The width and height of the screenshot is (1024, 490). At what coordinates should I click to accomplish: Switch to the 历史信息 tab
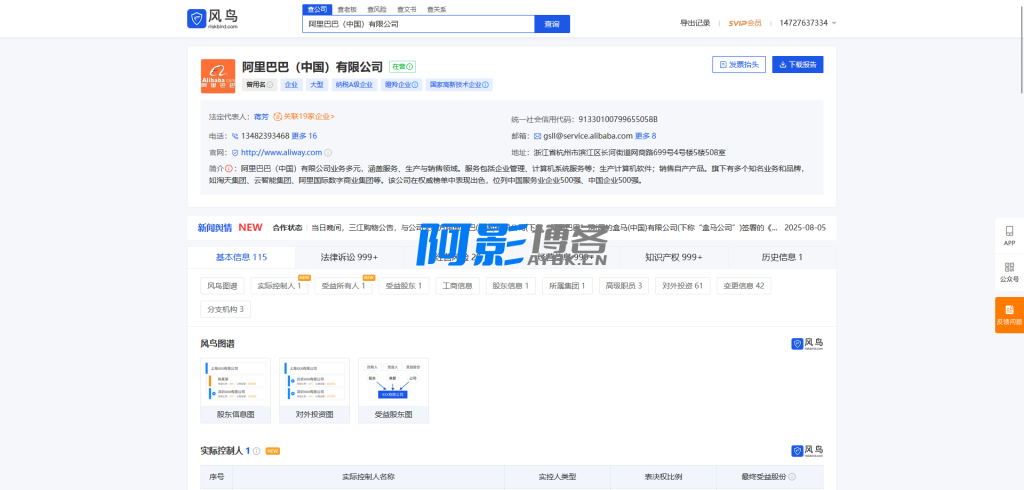coord(782,257)
